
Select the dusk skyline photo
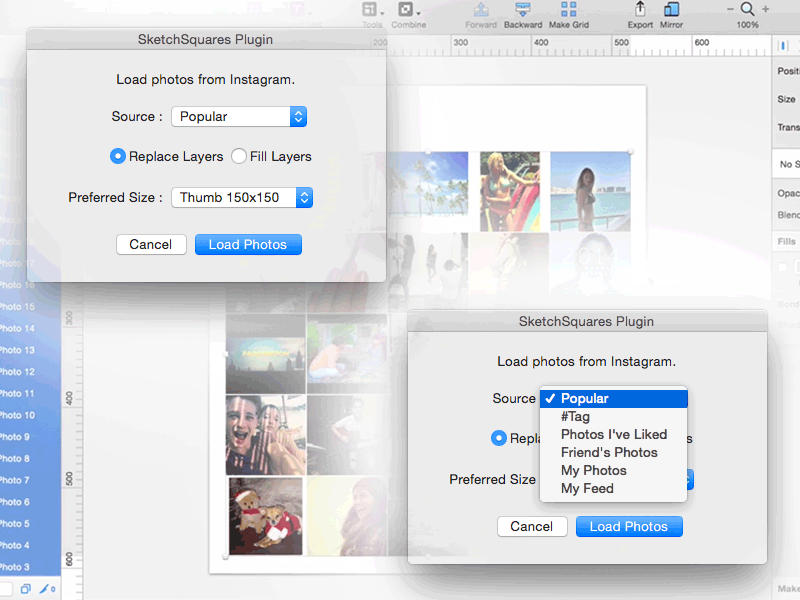(x=266, y=354)
